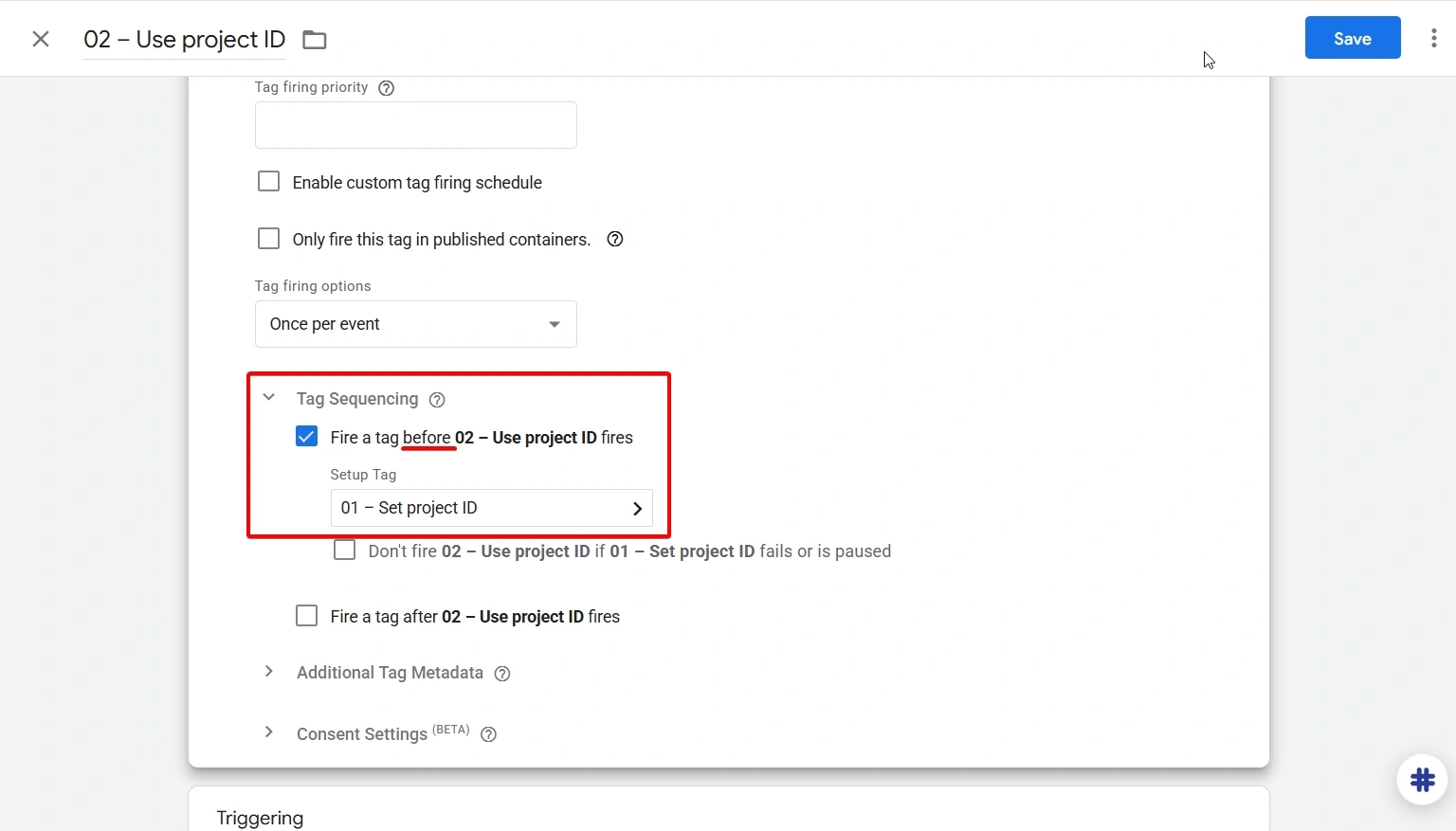Save the tag configuration

point(1353,38)
